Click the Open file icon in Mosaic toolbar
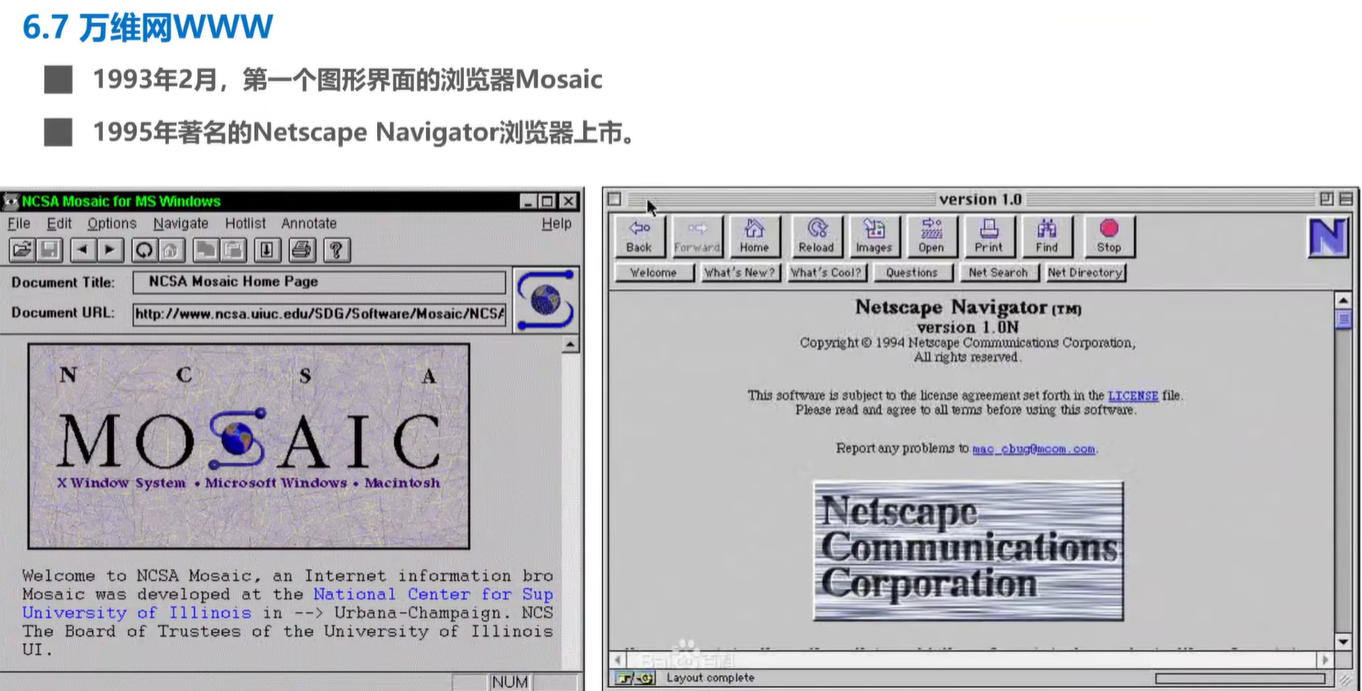The width and height of the screenshot is (1362, 691). [21, 250]
